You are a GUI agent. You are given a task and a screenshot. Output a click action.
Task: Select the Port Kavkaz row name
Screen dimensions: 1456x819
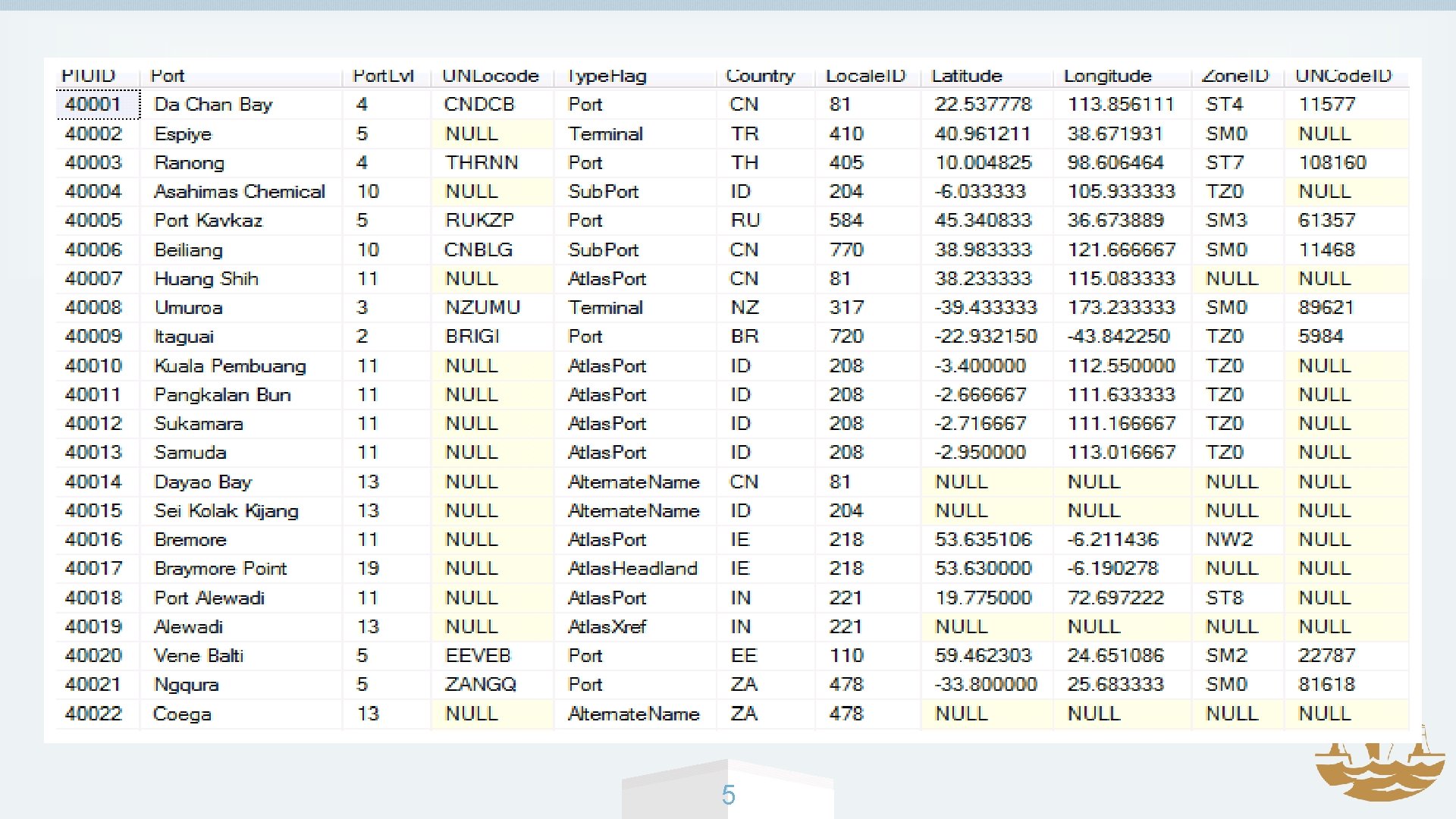coord(209,221)
